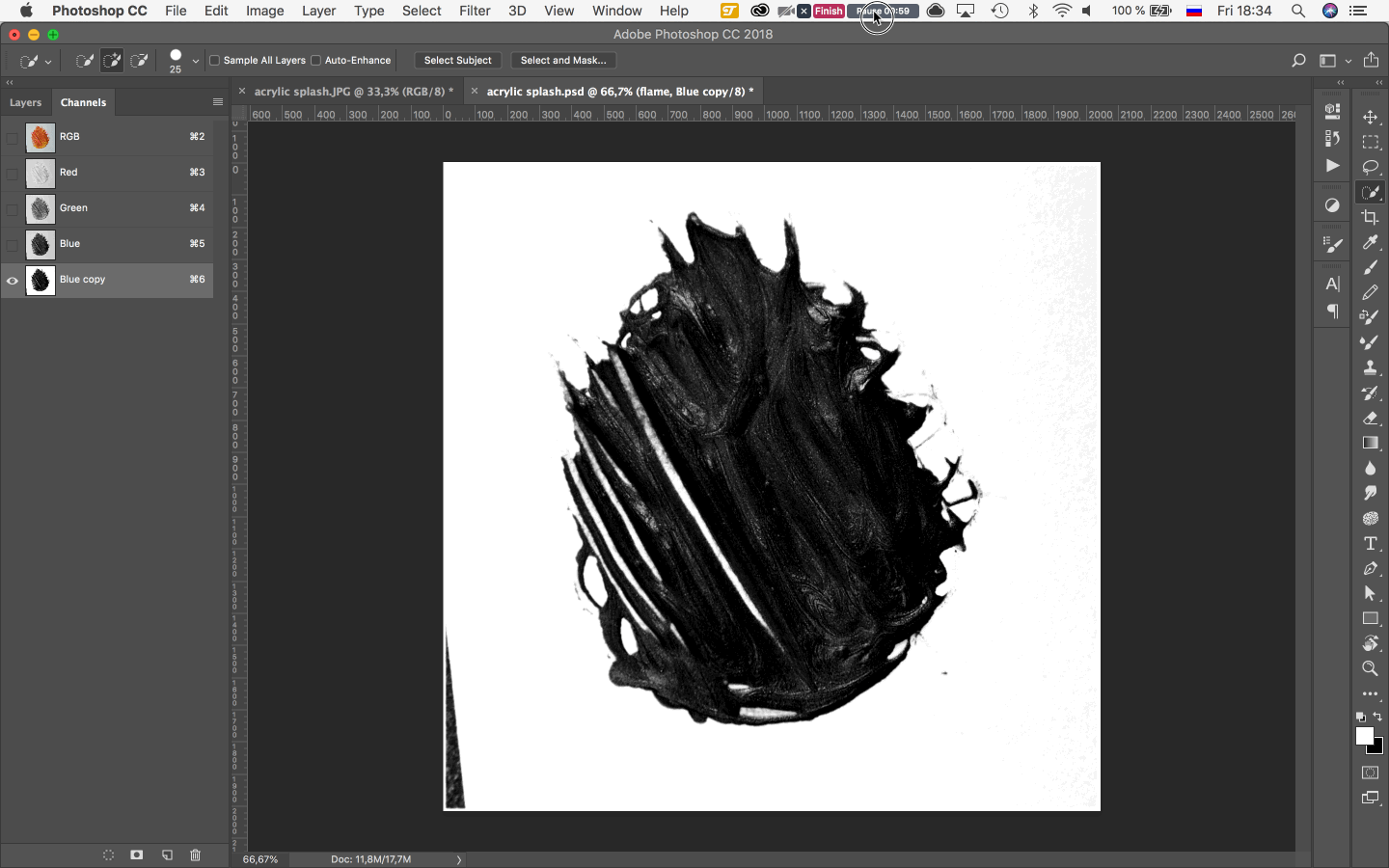Viewport: 1389px width, 868px height.
Task: Select the Color Replacement brush tool
Action: 1371,317
